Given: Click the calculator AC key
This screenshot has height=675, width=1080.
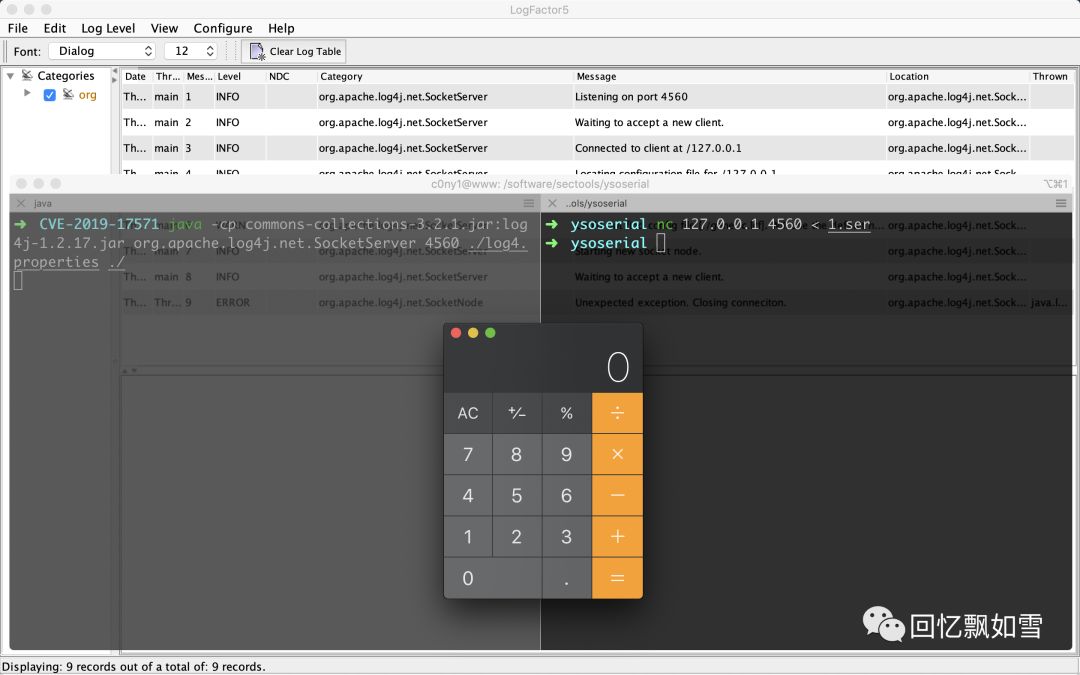Looking at the screenshot, I should tap(468, 413).
